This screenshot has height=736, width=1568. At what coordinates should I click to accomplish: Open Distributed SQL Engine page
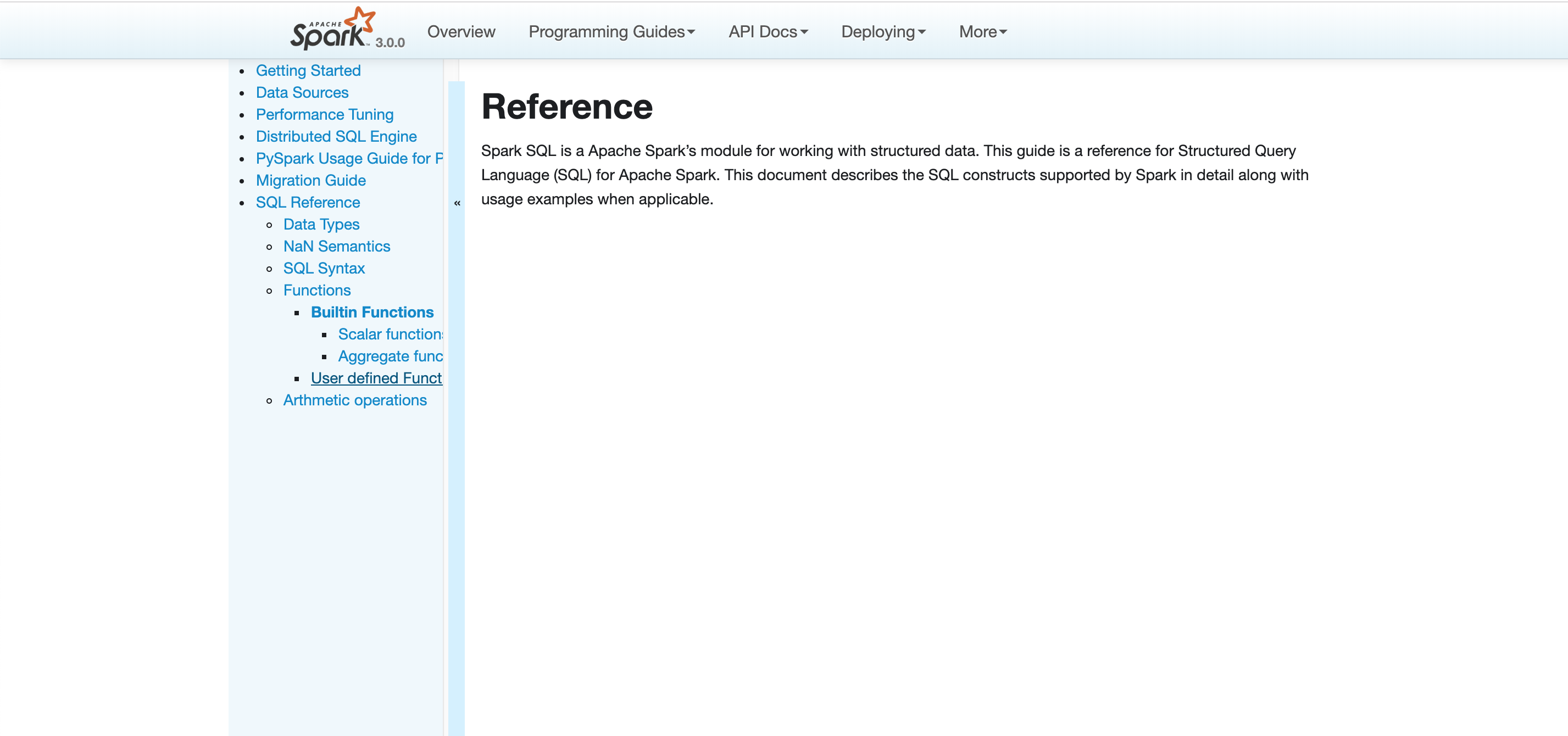[336, 136]
